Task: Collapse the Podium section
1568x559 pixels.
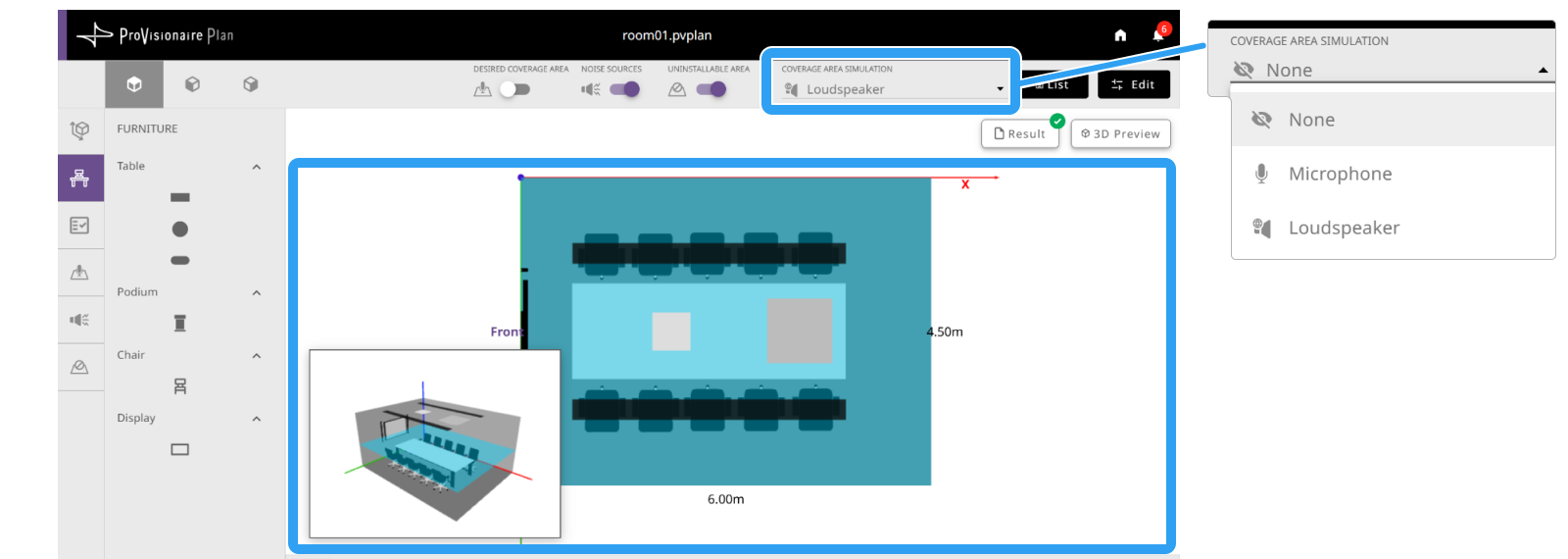Action: tap(257, 292)
